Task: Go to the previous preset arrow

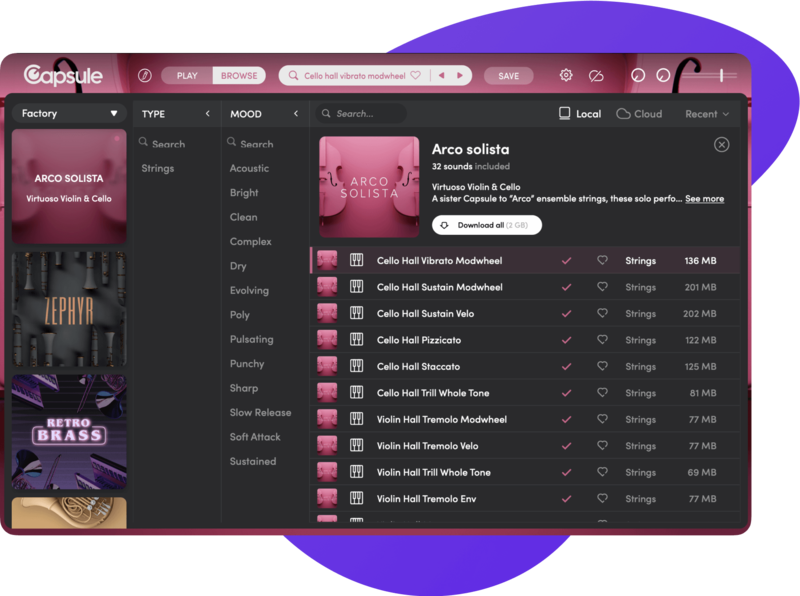Action: point(442,76)
